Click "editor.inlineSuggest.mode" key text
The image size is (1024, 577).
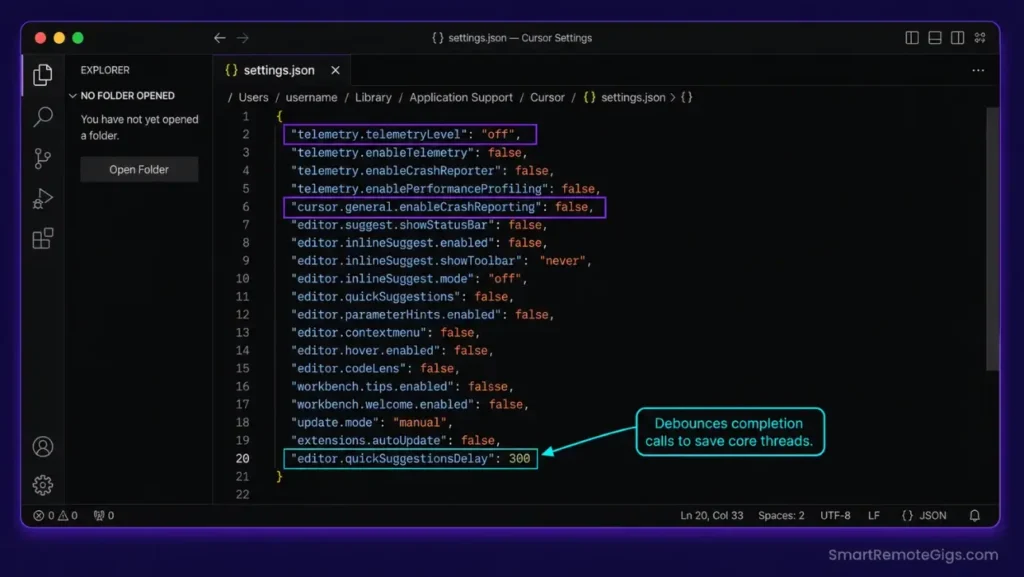click(383, 279)
